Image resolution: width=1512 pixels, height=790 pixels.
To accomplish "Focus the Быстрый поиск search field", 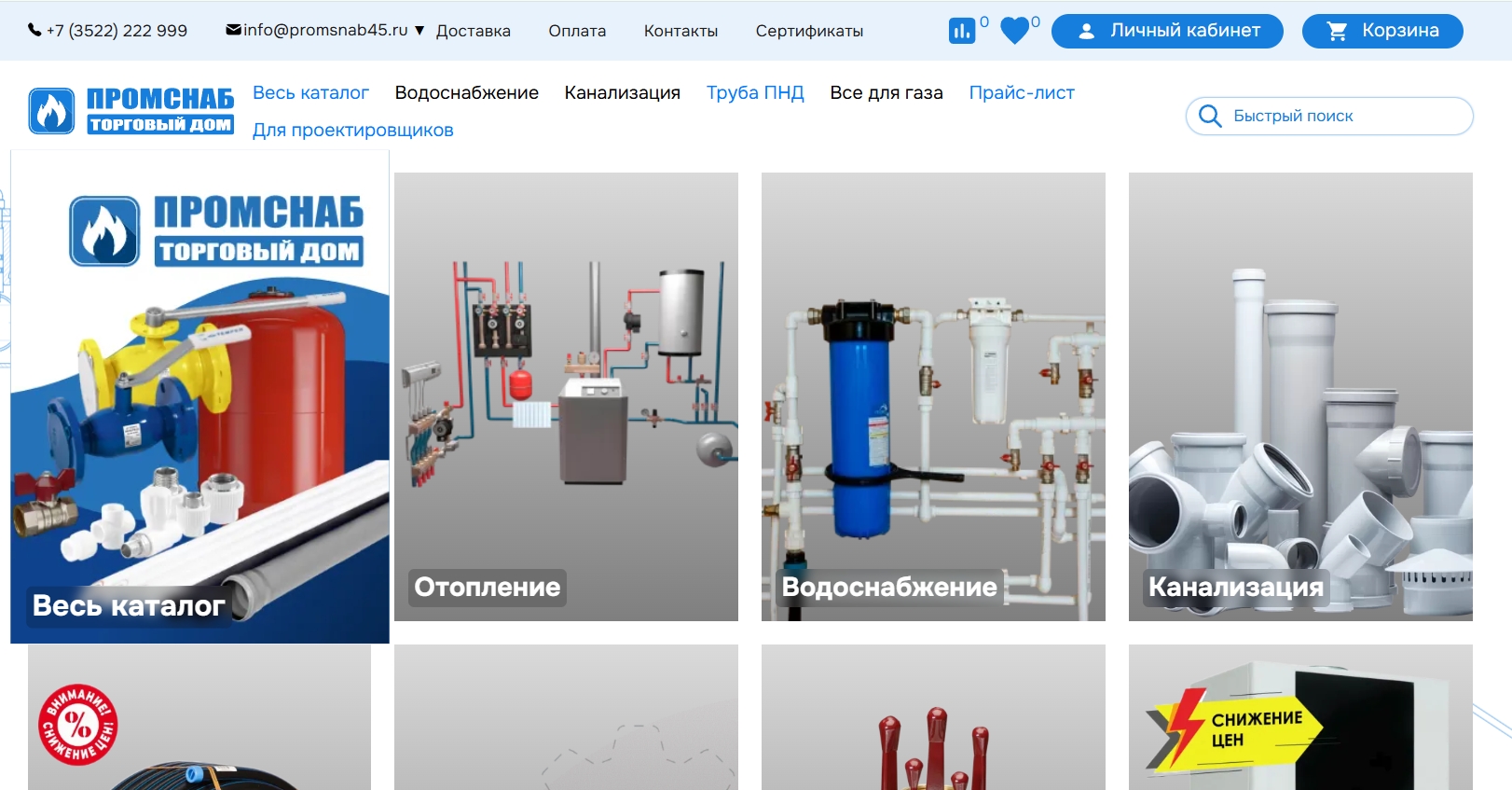I will pyautogui.click(x=1329, y=116).
